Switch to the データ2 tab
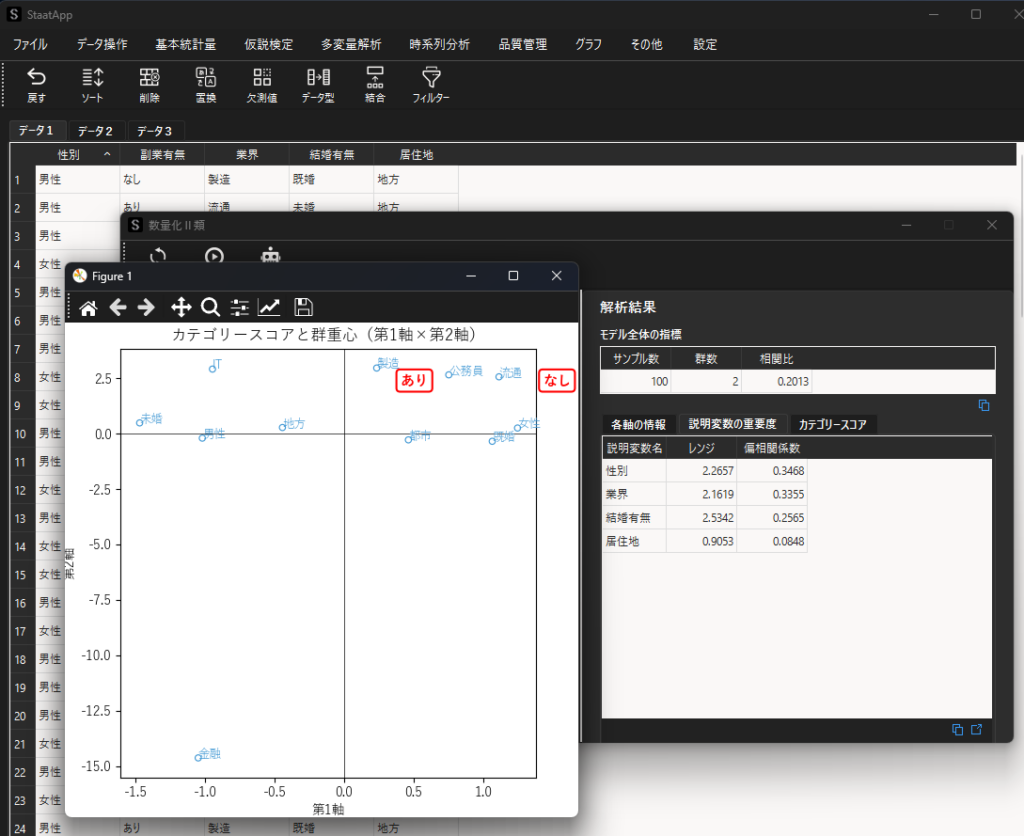This screenshot has width=1024, height=836. (x=95, y=130)
